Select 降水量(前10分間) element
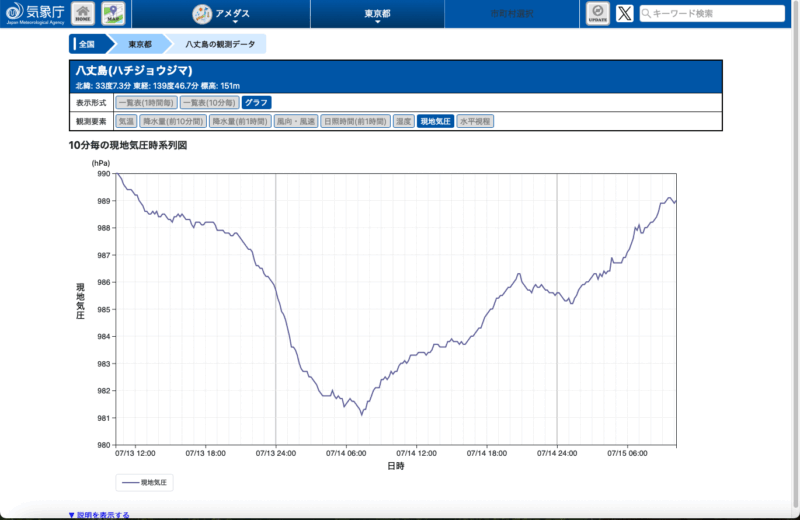Screen dimensions: 800x520 click(173, 121)
